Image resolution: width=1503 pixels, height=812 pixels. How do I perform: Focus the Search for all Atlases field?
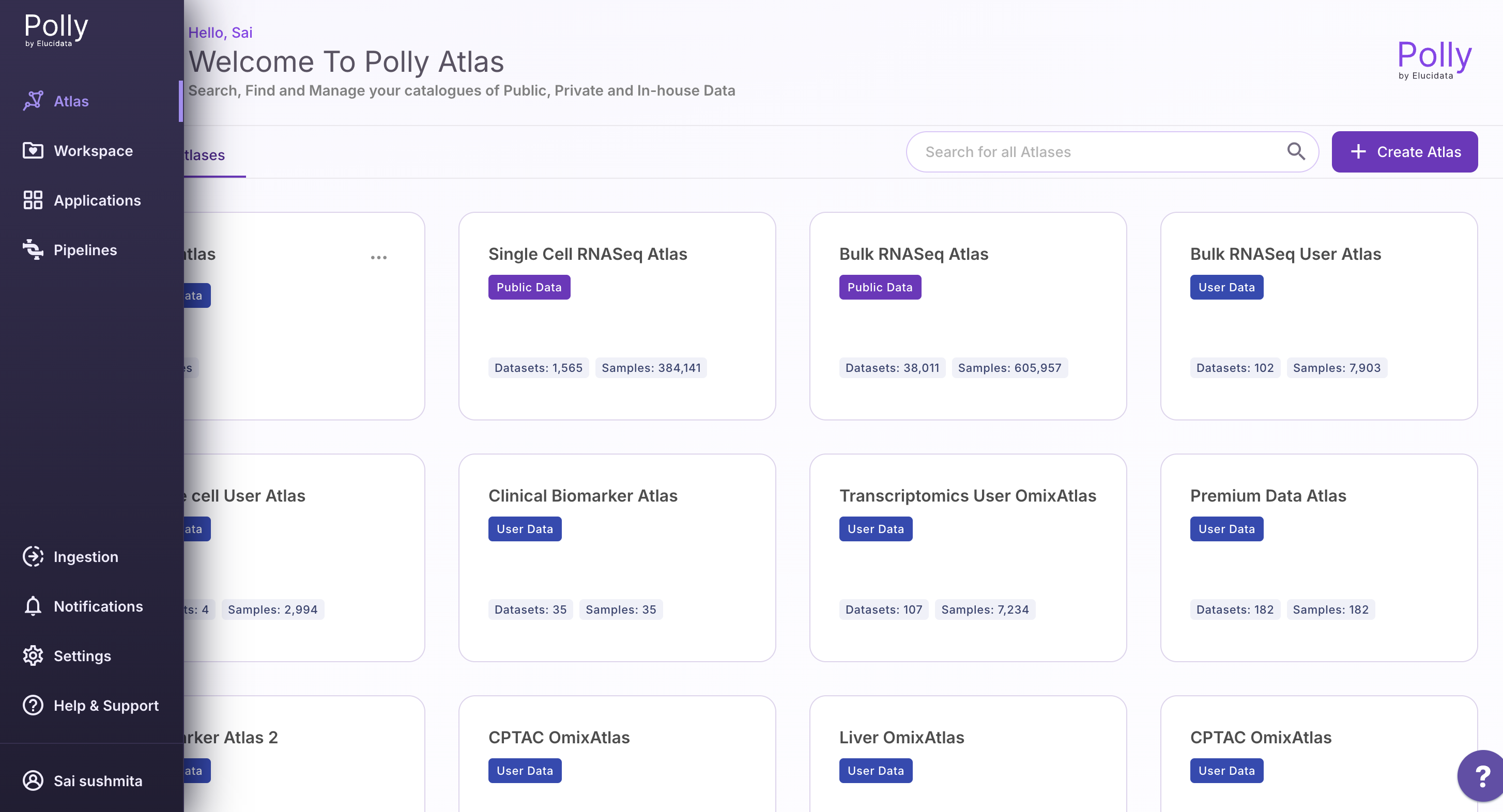[1097, 151]
